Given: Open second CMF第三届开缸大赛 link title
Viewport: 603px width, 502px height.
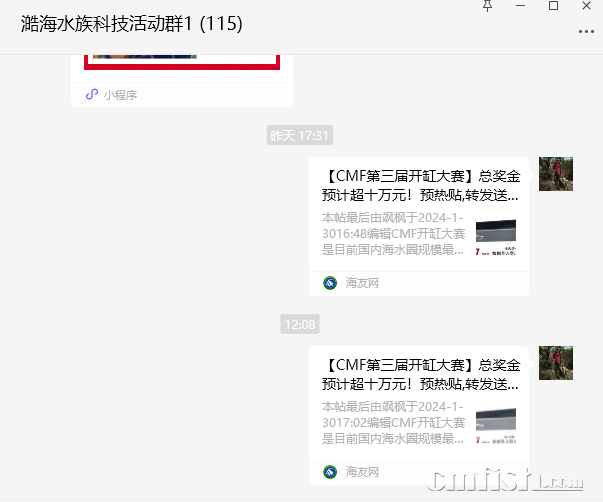Looking at the screenshot, I should (x=421, y=375).
